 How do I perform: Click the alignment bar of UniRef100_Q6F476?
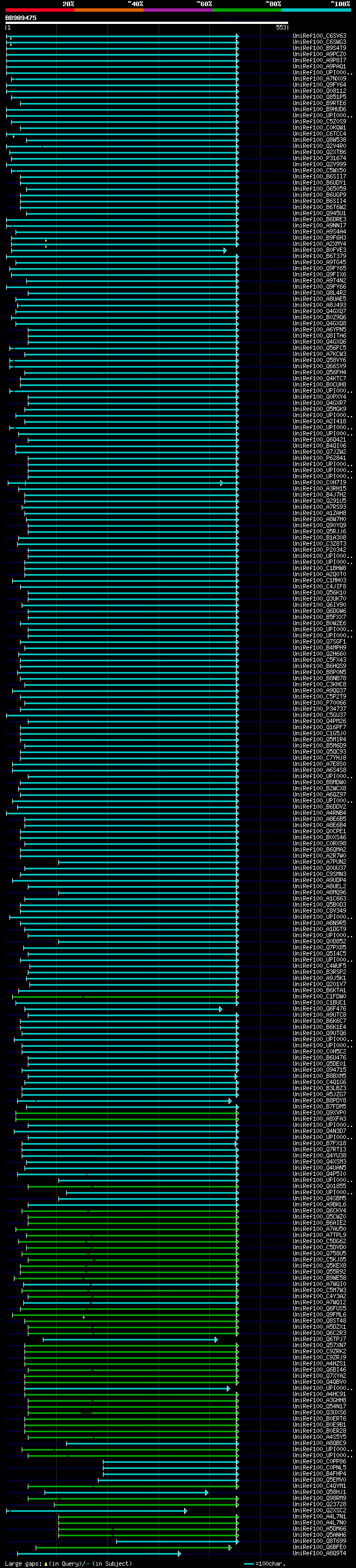[123, 1008]
